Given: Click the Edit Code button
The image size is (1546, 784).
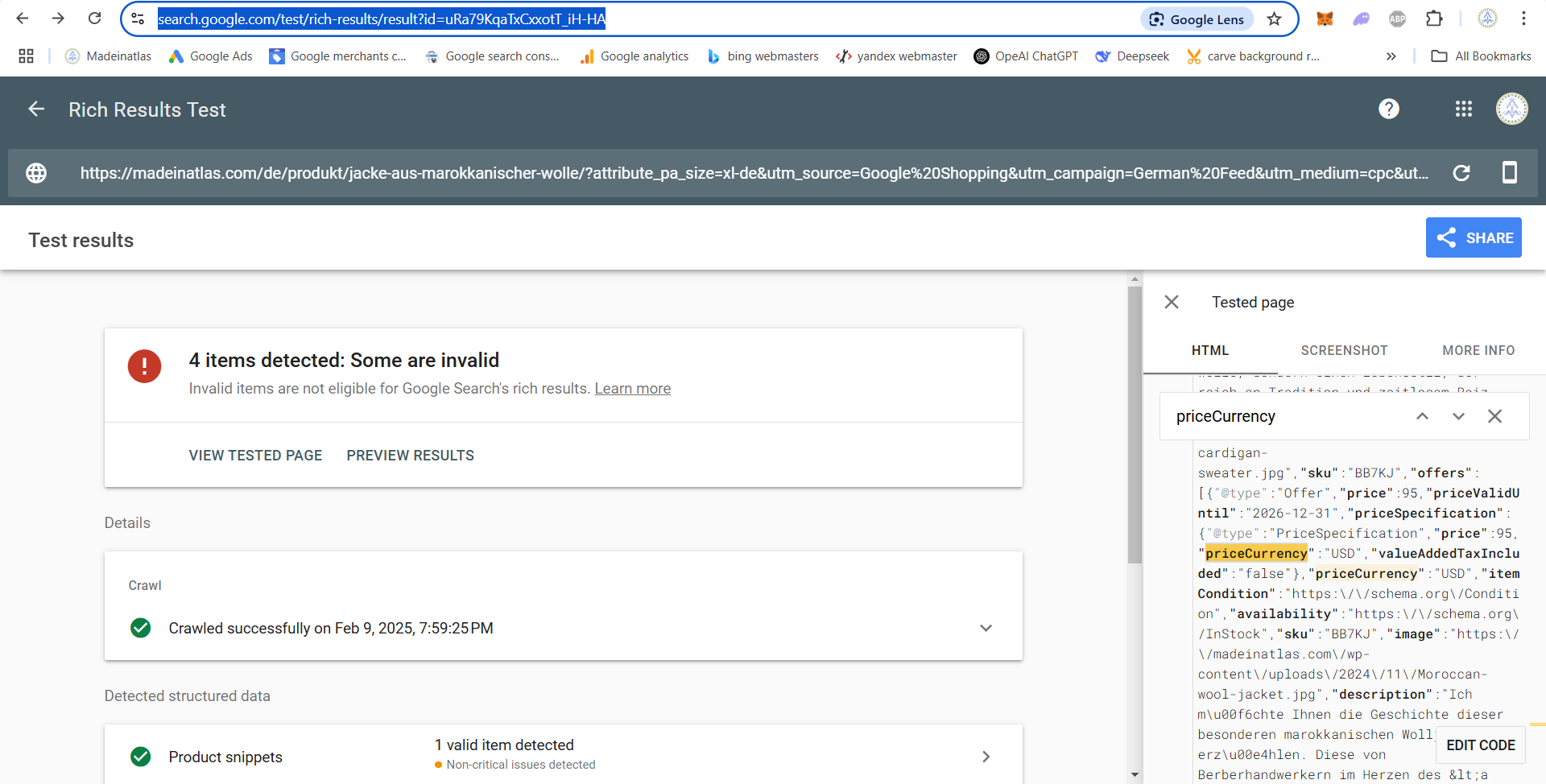Looking at the screenshot, I should point(1481,745).
